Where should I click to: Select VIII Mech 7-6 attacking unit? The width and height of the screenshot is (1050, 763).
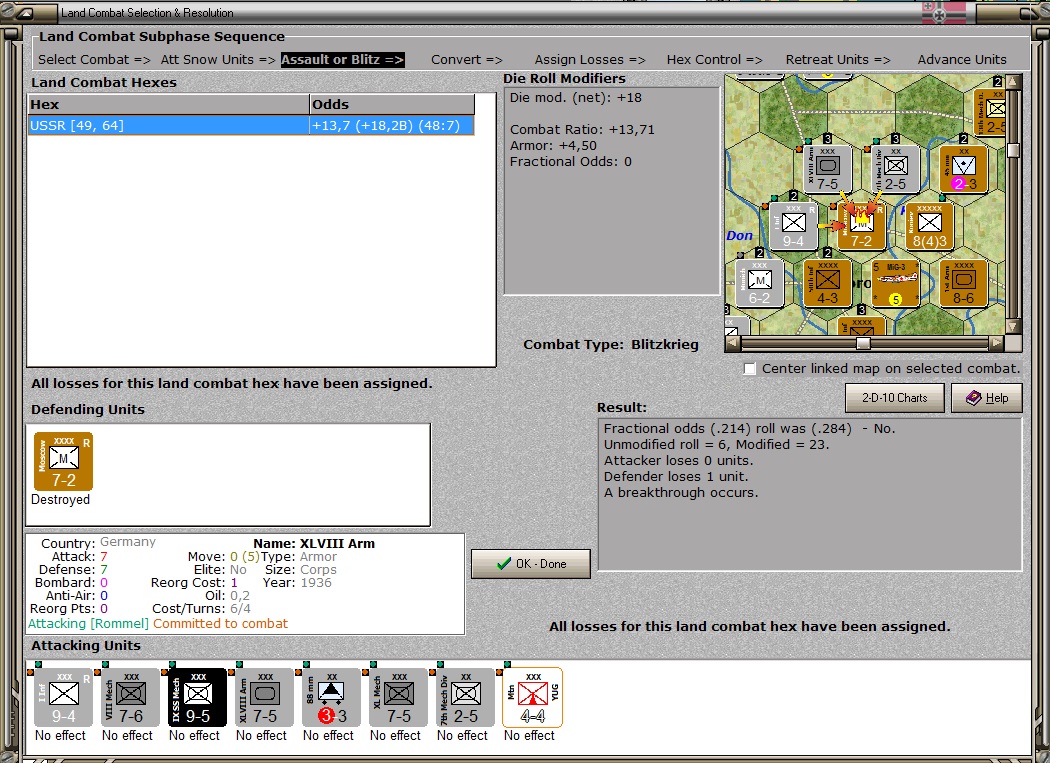(131, 697)
